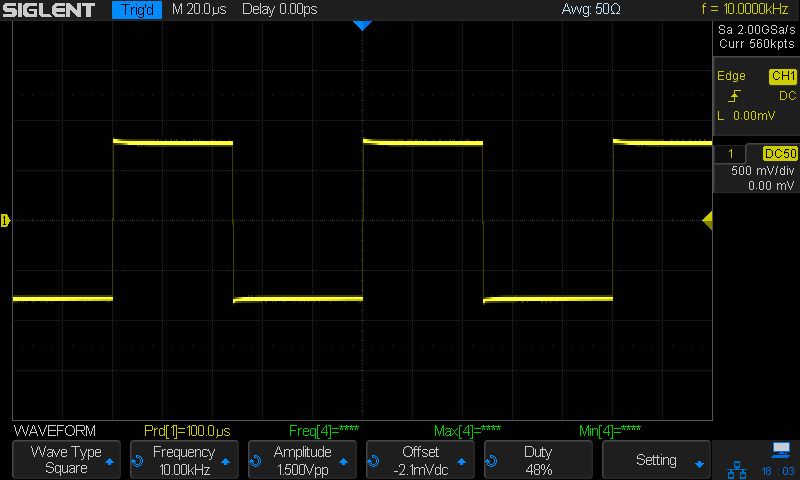The width and height of the screenshot is (800, 480).
Task: Click the yellow channel 1 ground marker
Action: point(5,220)
